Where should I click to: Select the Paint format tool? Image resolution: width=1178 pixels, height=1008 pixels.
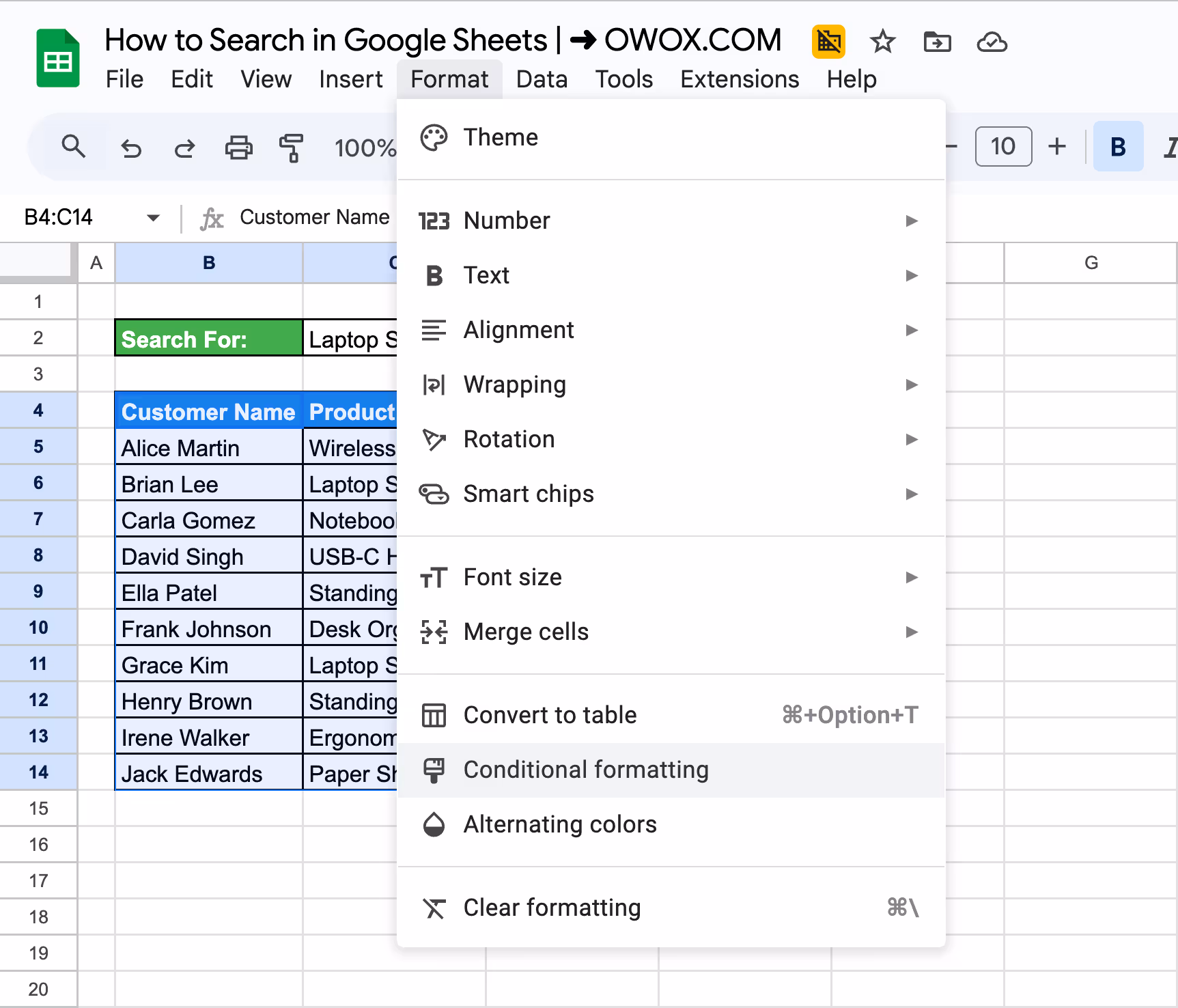291,147
